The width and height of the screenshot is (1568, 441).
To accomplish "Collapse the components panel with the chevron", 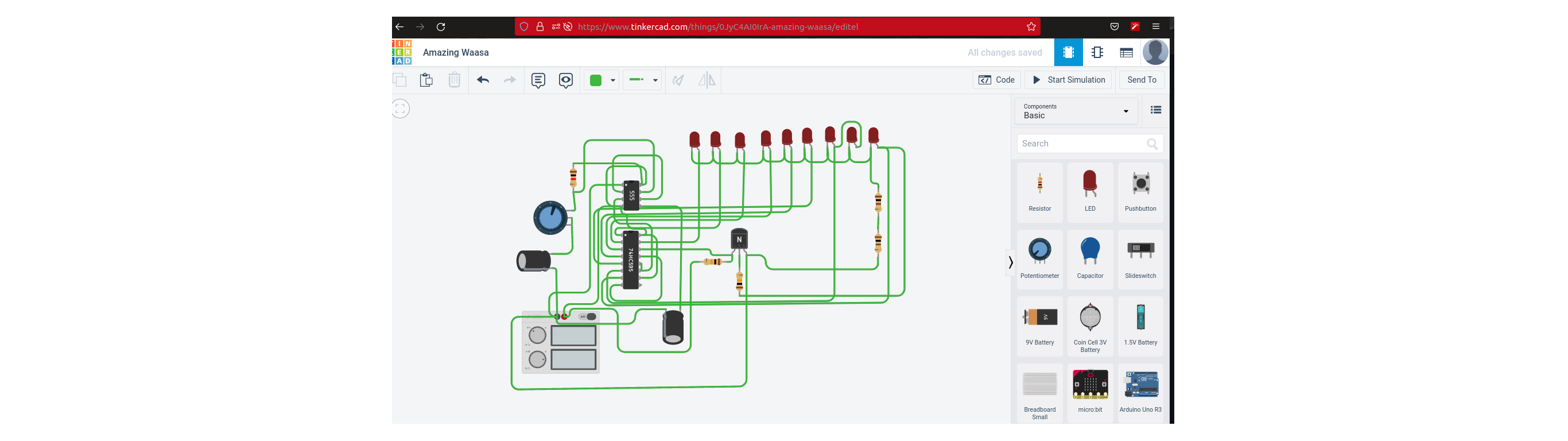I will 1011,262.
